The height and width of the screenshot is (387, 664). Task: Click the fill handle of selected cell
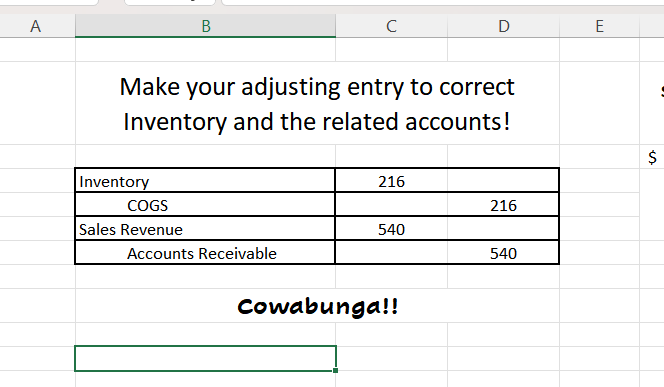pos(335,370)
